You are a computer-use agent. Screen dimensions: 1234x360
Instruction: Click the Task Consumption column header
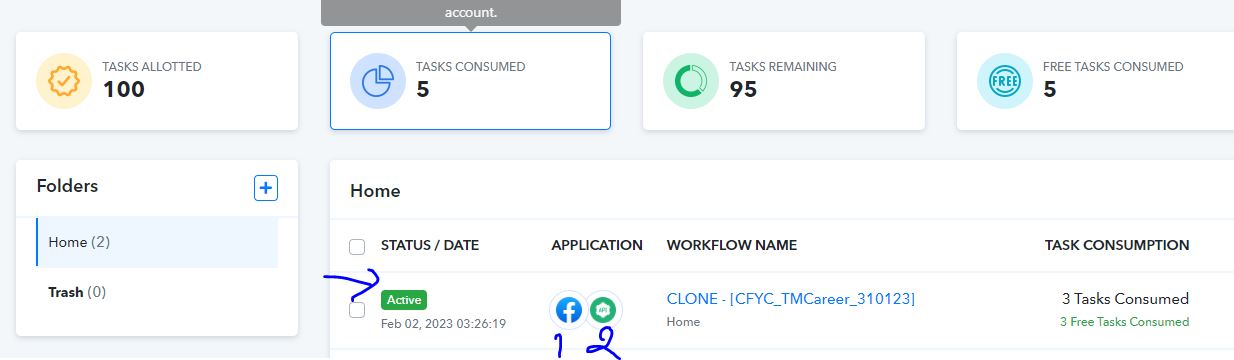(x=1117, y=245)
